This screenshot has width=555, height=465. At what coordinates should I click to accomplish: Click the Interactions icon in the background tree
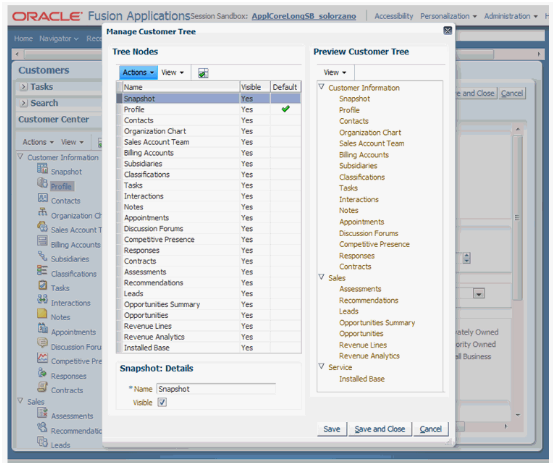tap(42, 299)
